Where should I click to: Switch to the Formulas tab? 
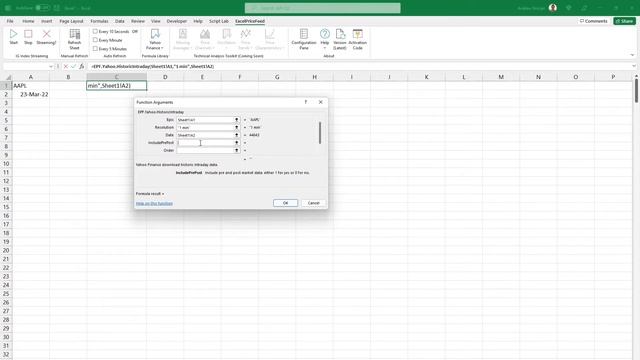[x=99, y=21]
